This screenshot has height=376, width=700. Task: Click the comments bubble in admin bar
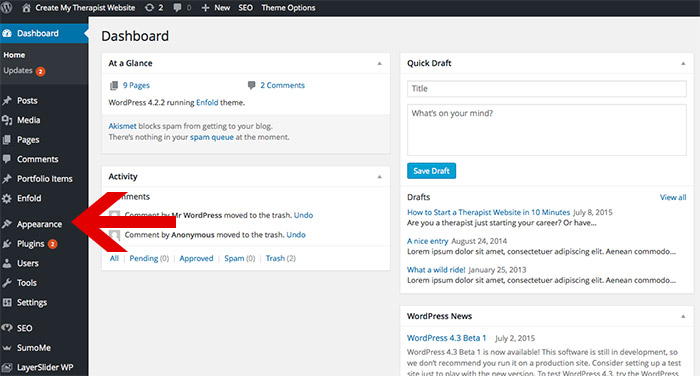point(177,8)
